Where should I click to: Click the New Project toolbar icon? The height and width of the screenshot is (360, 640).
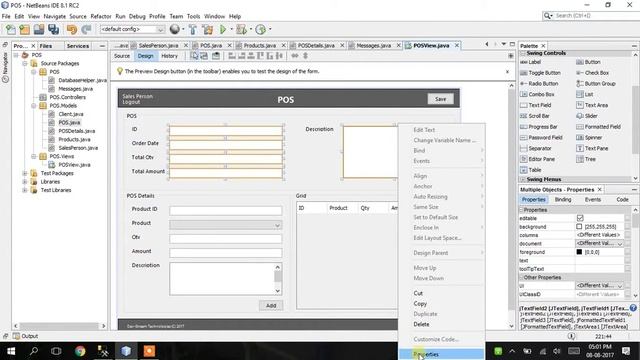point(24,29)
